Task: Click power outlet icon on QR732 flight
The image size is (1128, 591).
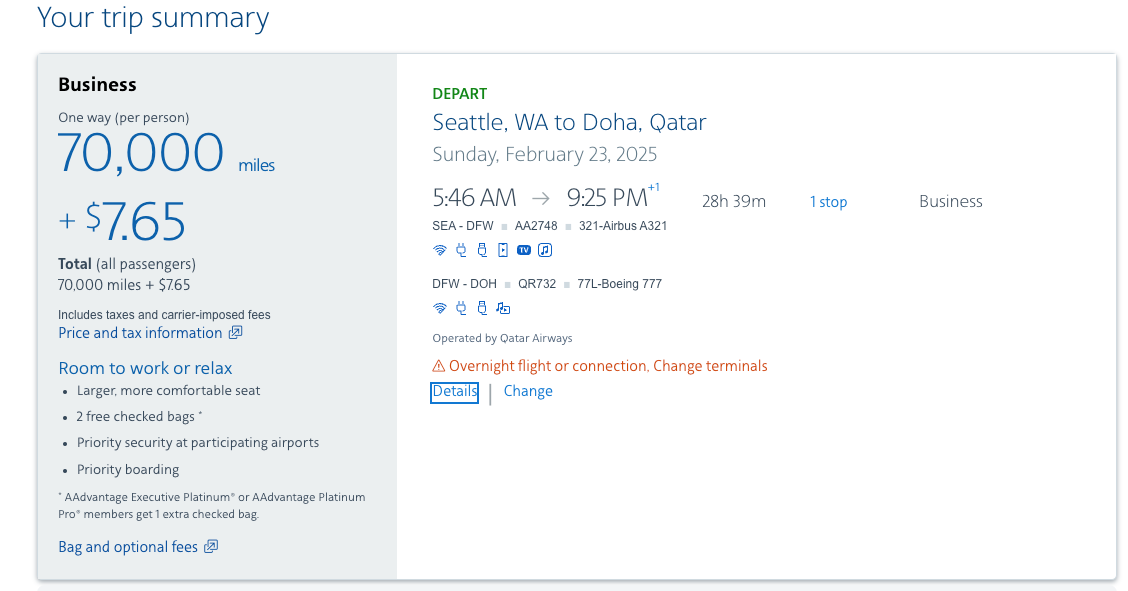Action: tap(461, 308)
